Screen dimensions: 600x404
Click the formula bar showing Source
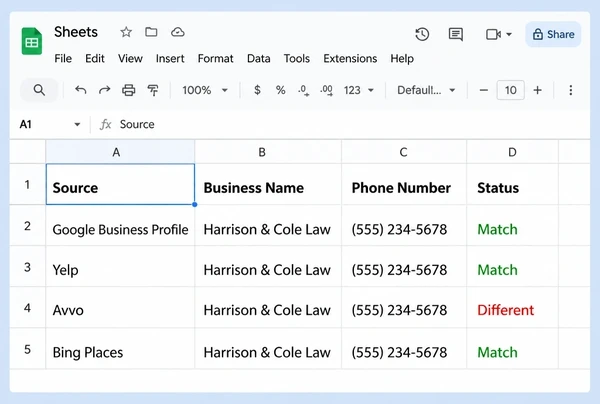point(352,124)
